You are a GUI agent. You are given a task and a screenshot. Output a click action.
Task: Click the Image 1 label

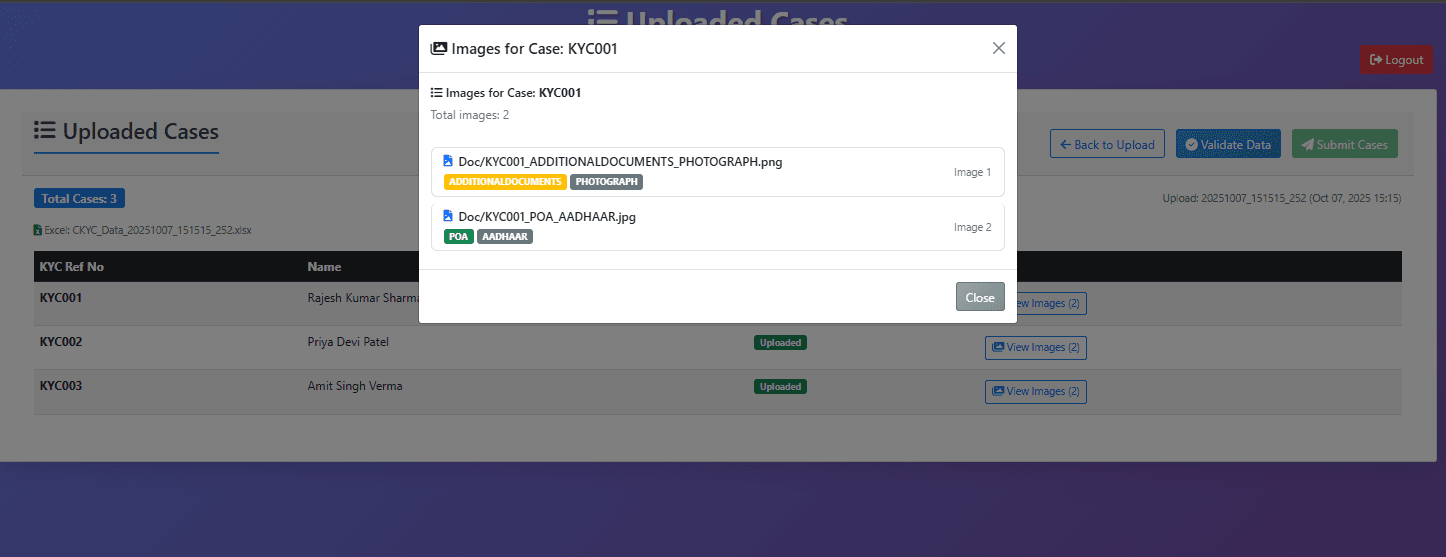coord(972,172)
